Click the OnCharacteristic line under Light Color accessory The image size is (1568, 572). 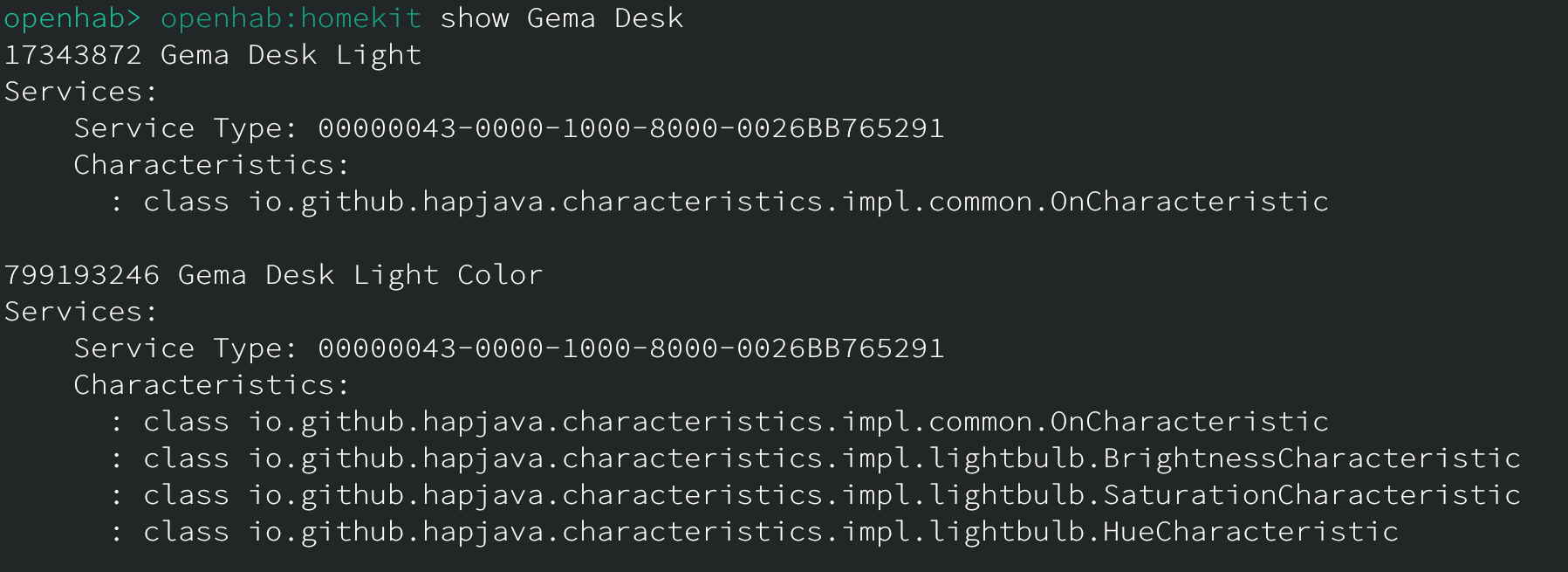click(x=736, y=422)
